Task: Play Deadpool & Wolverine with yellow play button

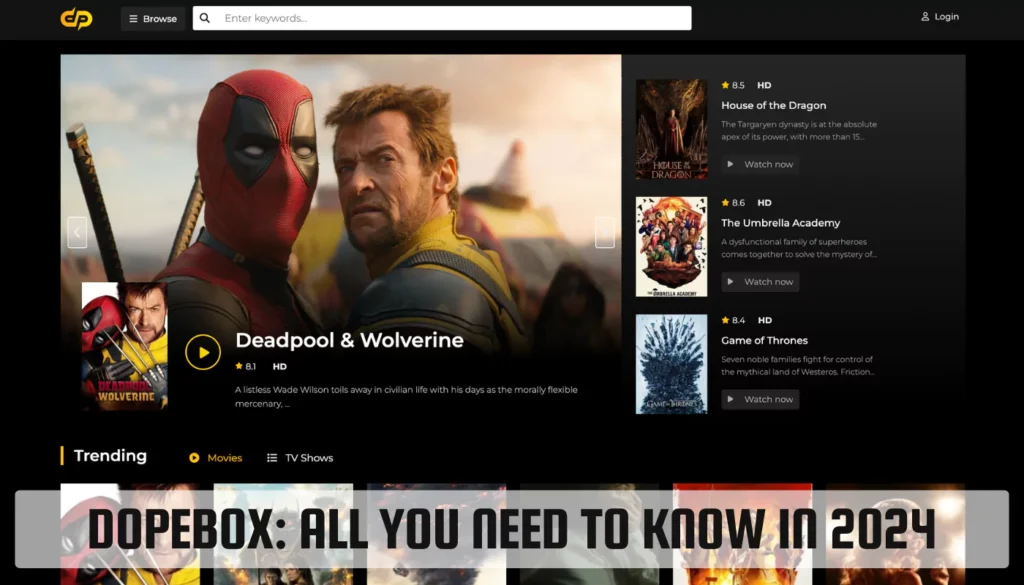Action: click(x=203, y=352)
